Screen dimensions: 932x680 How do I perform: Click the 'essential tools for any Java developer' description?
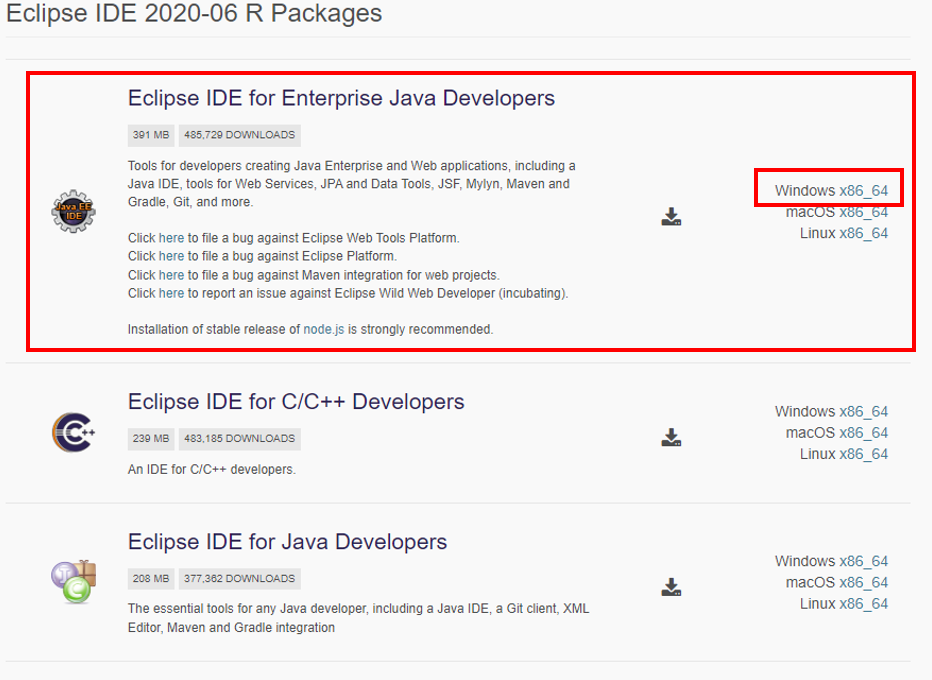tap(358, 618)
